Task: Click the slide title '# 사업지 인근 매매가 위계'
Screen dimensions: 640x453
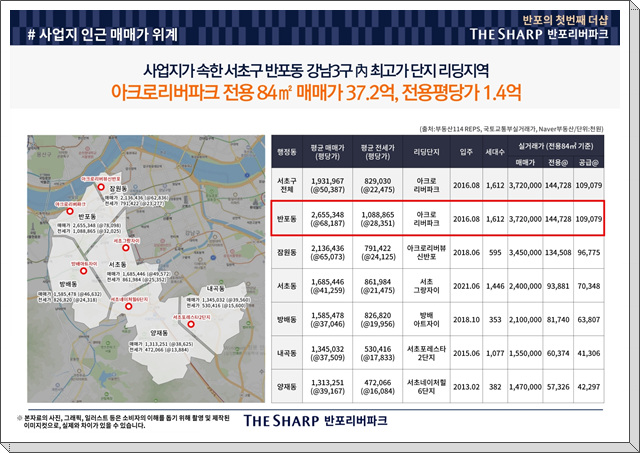Action: pyautogui.click(x=102, y=34)
